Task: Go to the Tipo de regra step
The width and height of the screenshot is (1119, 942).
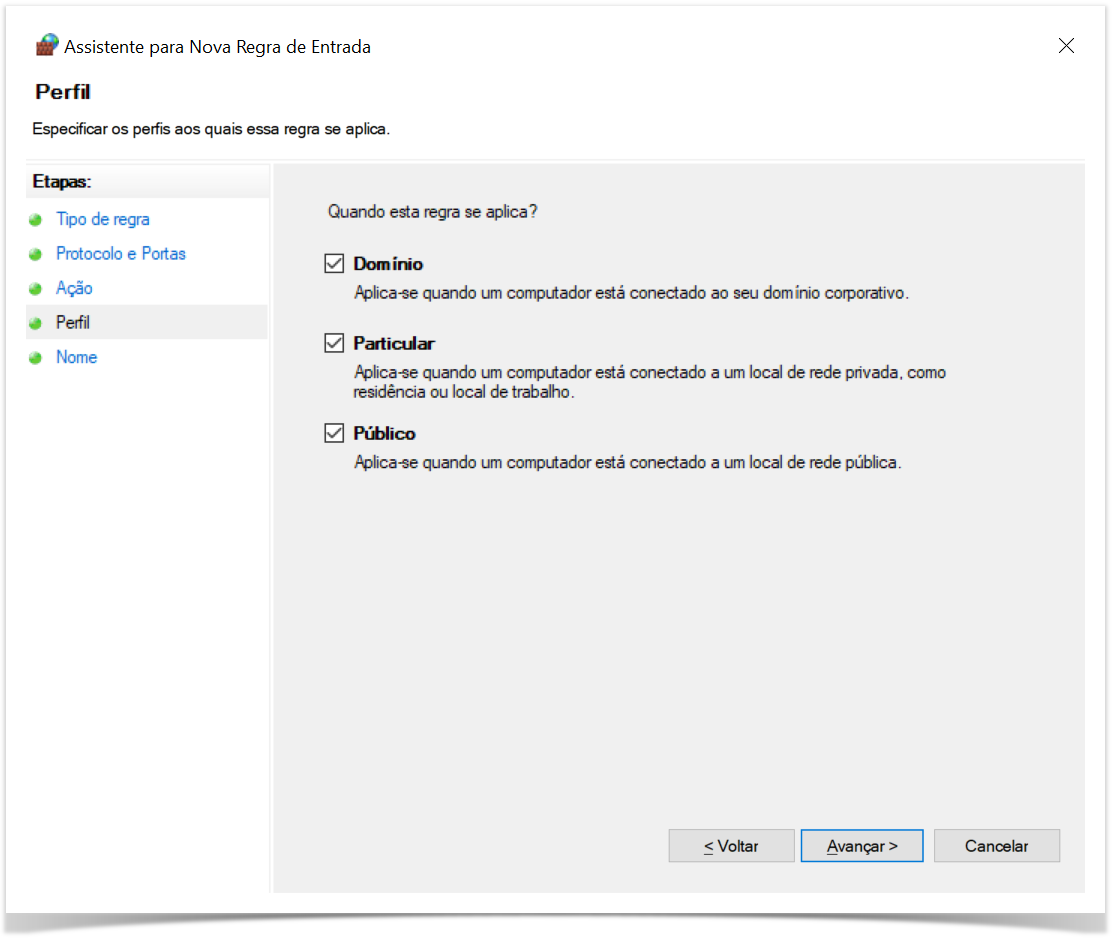Action: click(102, 220)
